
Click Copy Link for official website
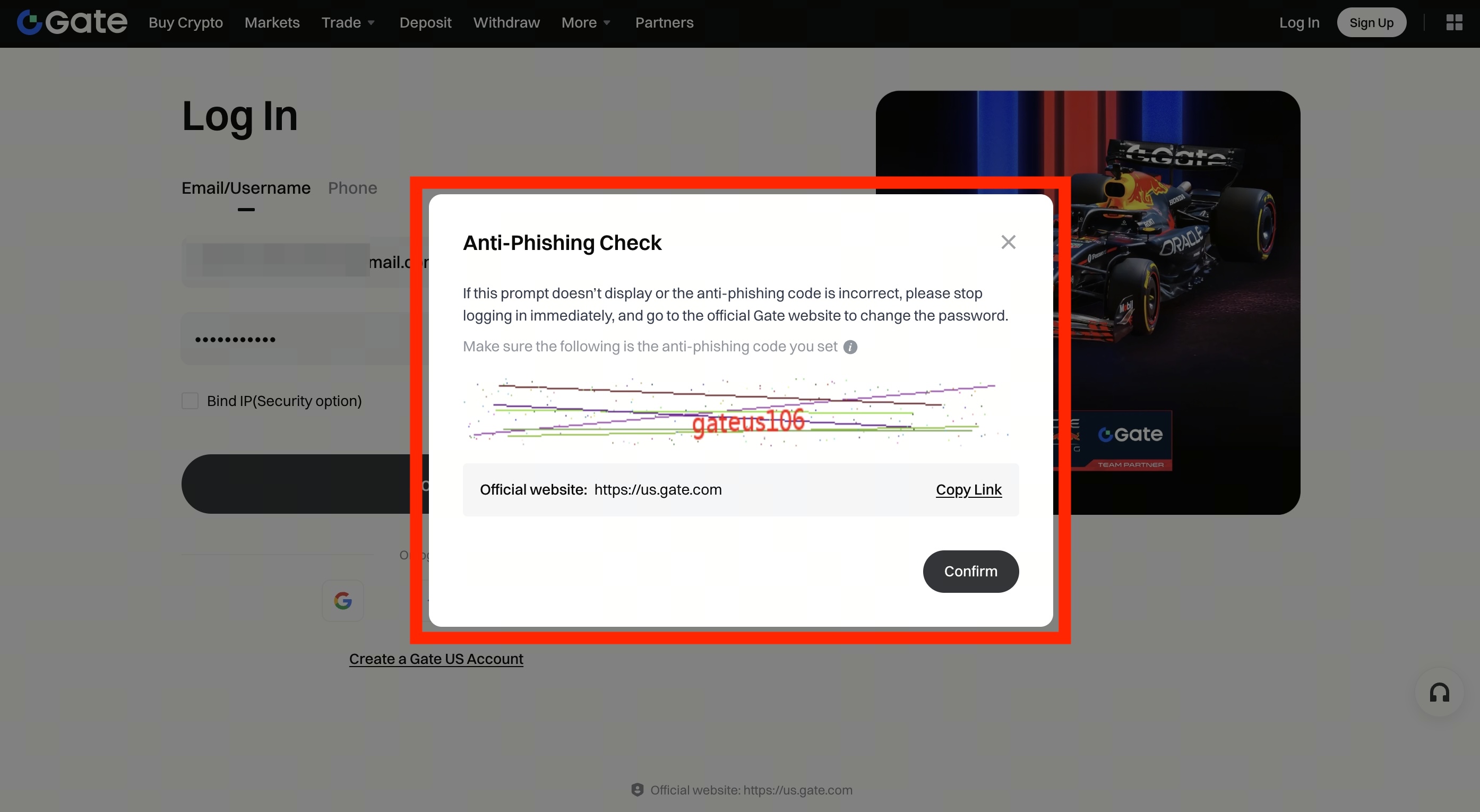(x=969, y=490)
